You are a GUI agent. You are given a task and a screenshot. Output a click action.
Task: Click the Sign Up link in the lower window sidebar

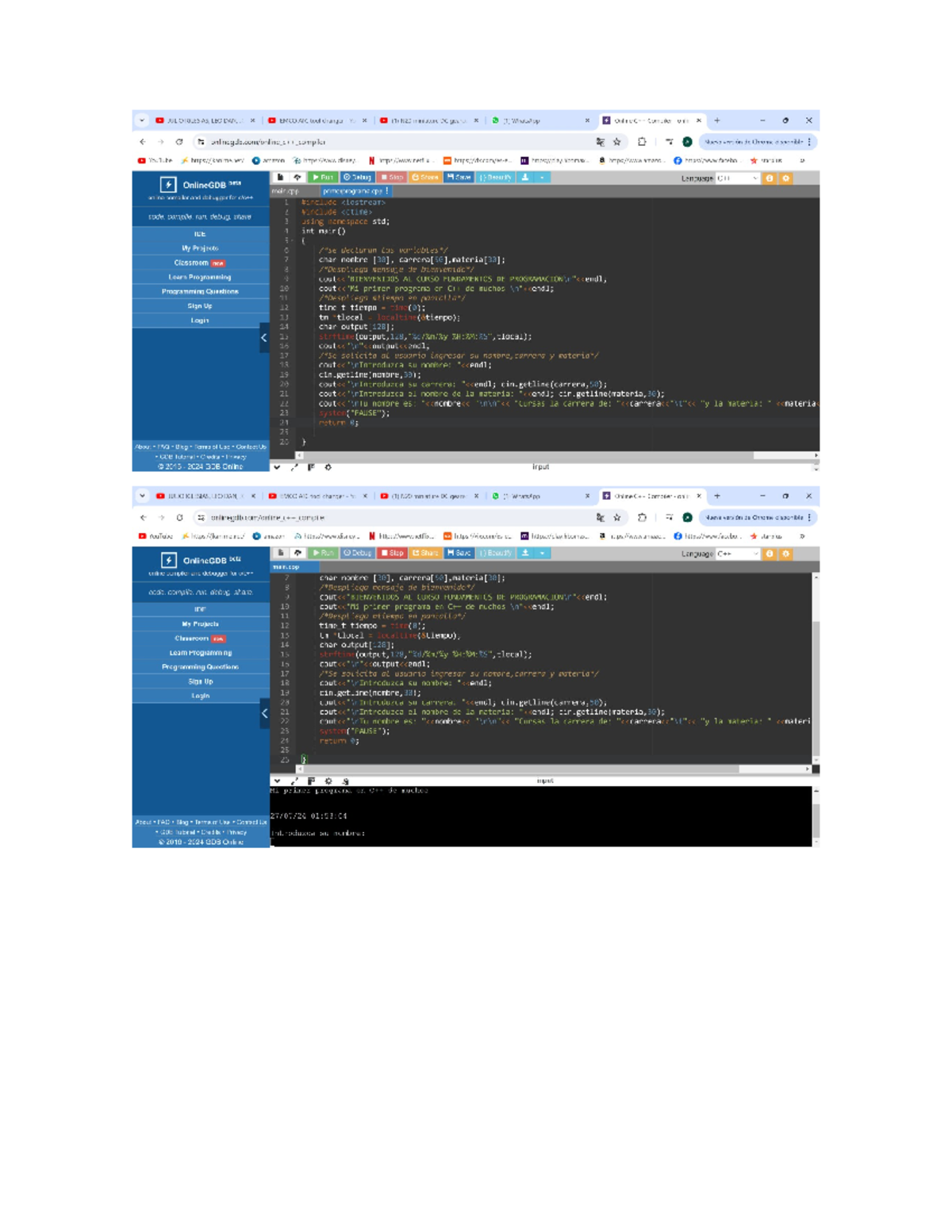(x=200, y=681)
